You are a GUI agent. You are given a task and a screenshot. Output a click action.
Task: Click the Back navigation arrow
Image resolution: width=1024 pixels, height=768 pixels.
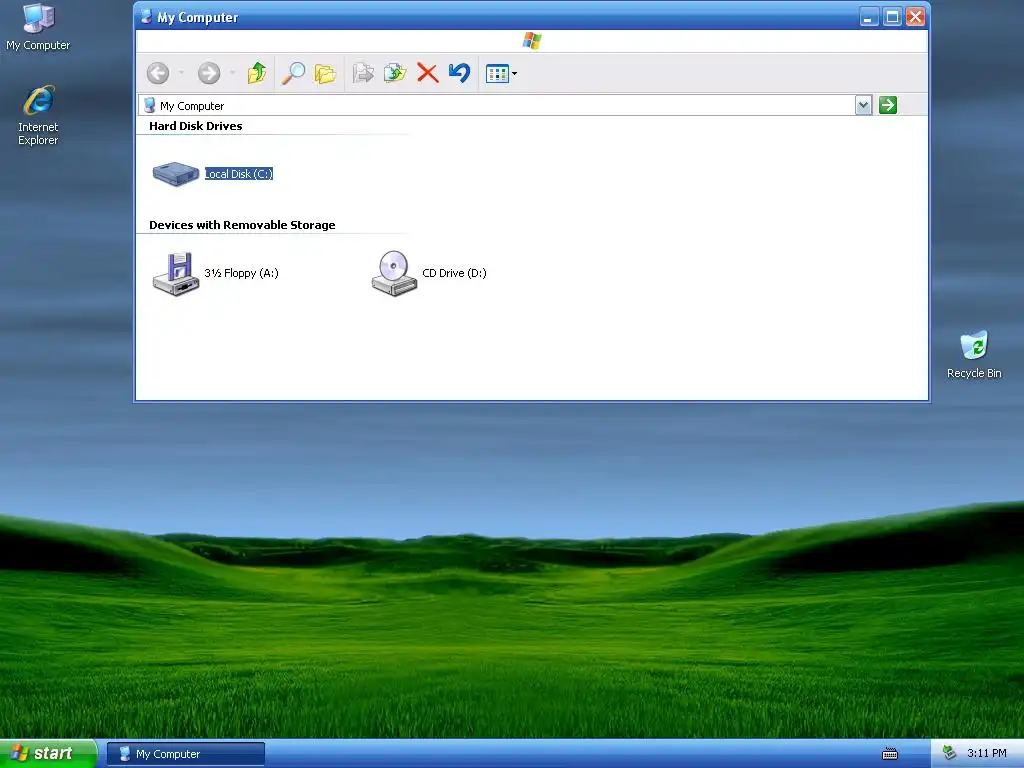[158, 73]
